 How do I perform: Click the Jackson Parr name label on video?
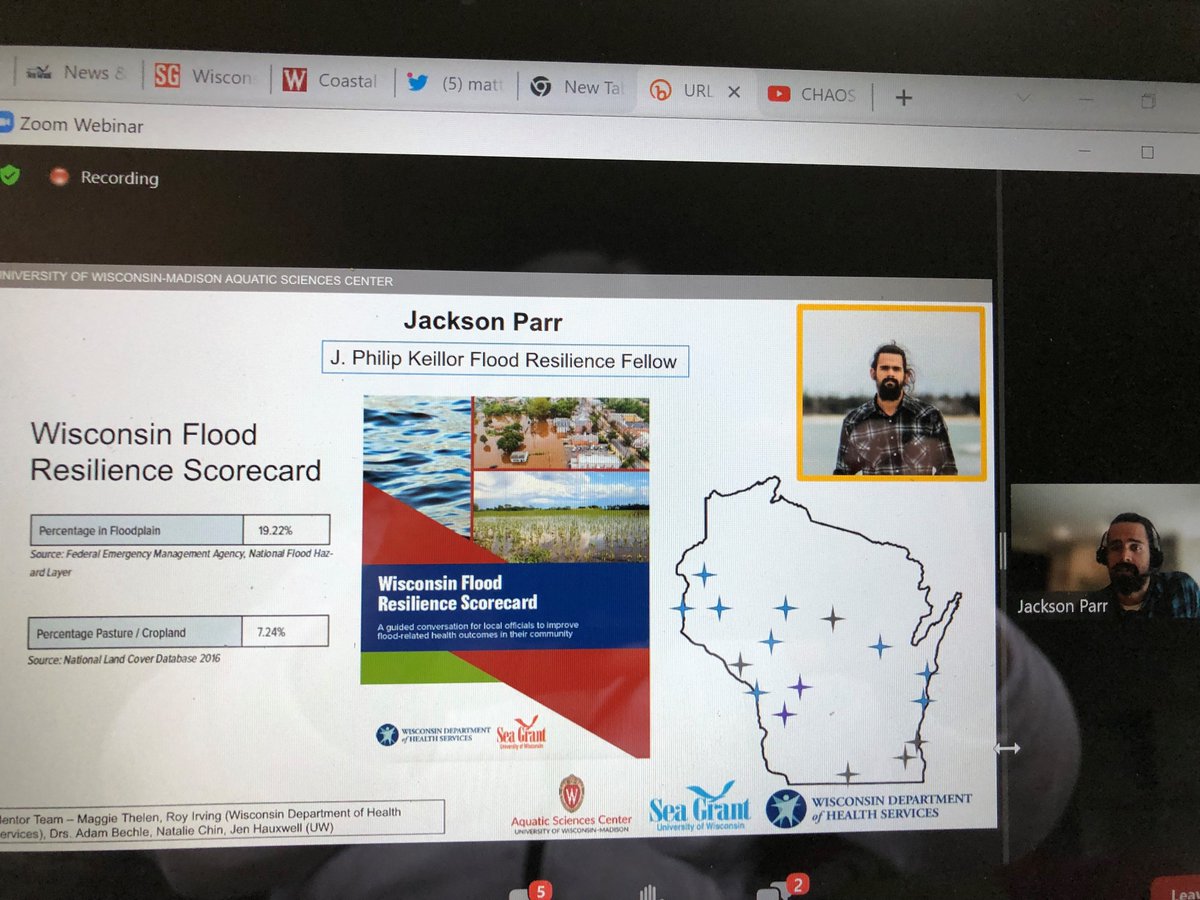coord(1061,606)
